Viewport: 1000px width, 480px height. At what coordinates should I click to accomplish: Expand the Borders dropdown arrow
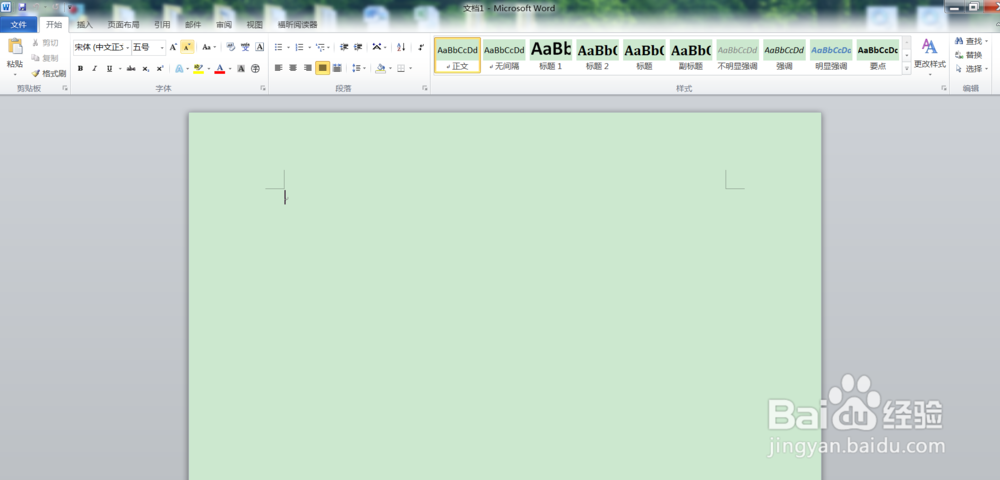(x=411, y=69)
